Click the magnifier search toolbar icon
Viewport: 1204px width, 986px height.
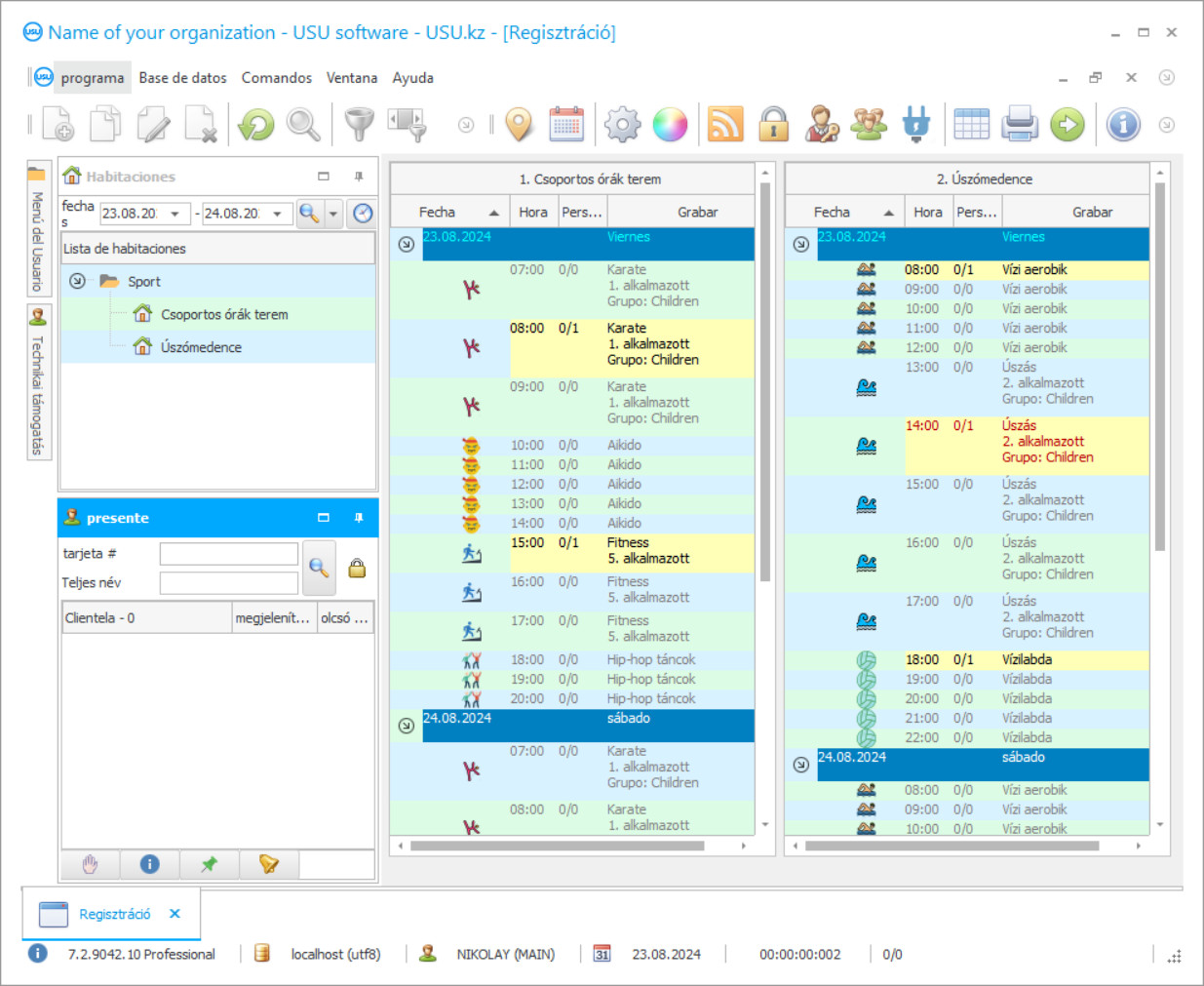(x=303, y=125)
